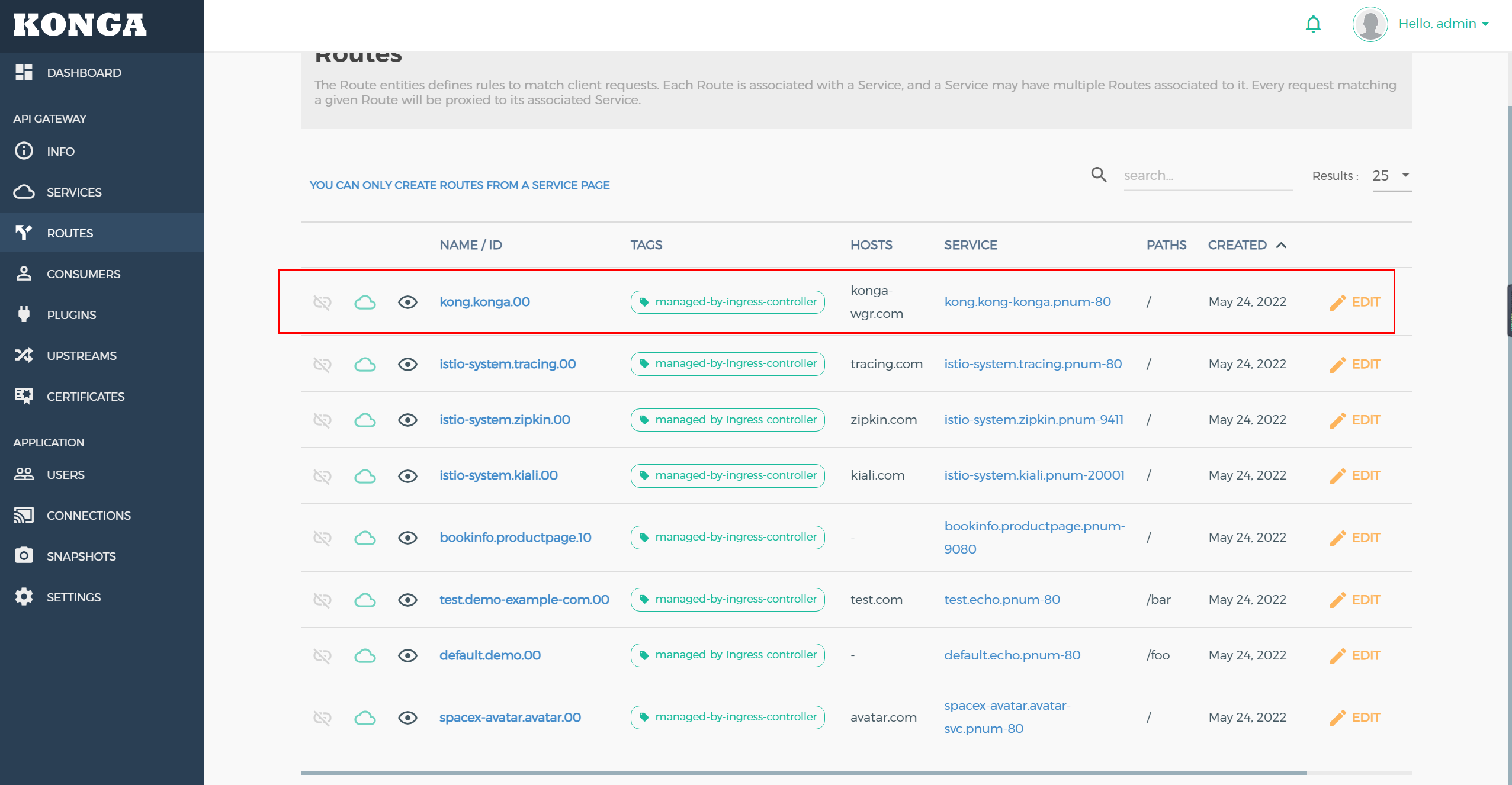Open Plugins in the sidebar
Viewport: 1512px width, 785px height.
[71, 315]
